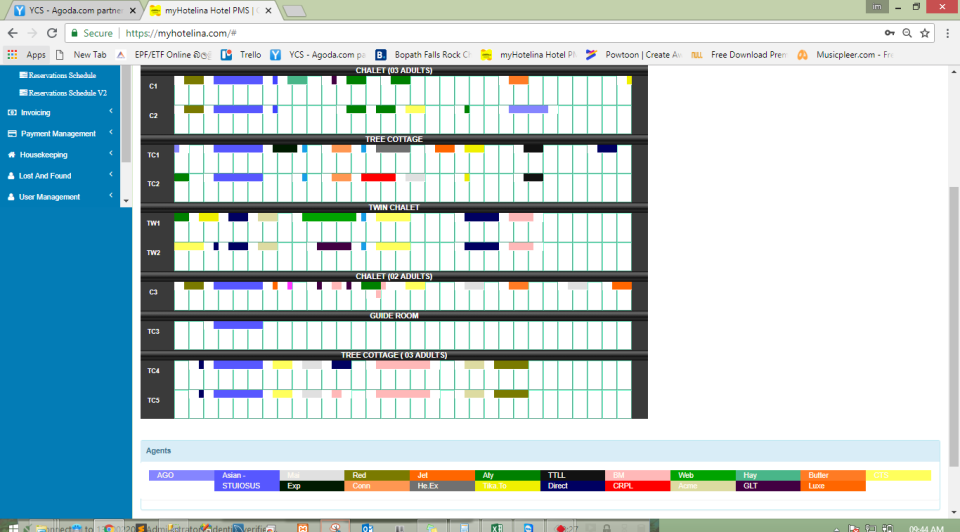Click the Red agent color swatch
Screen dimensions: 960x532
coord(377,475)
